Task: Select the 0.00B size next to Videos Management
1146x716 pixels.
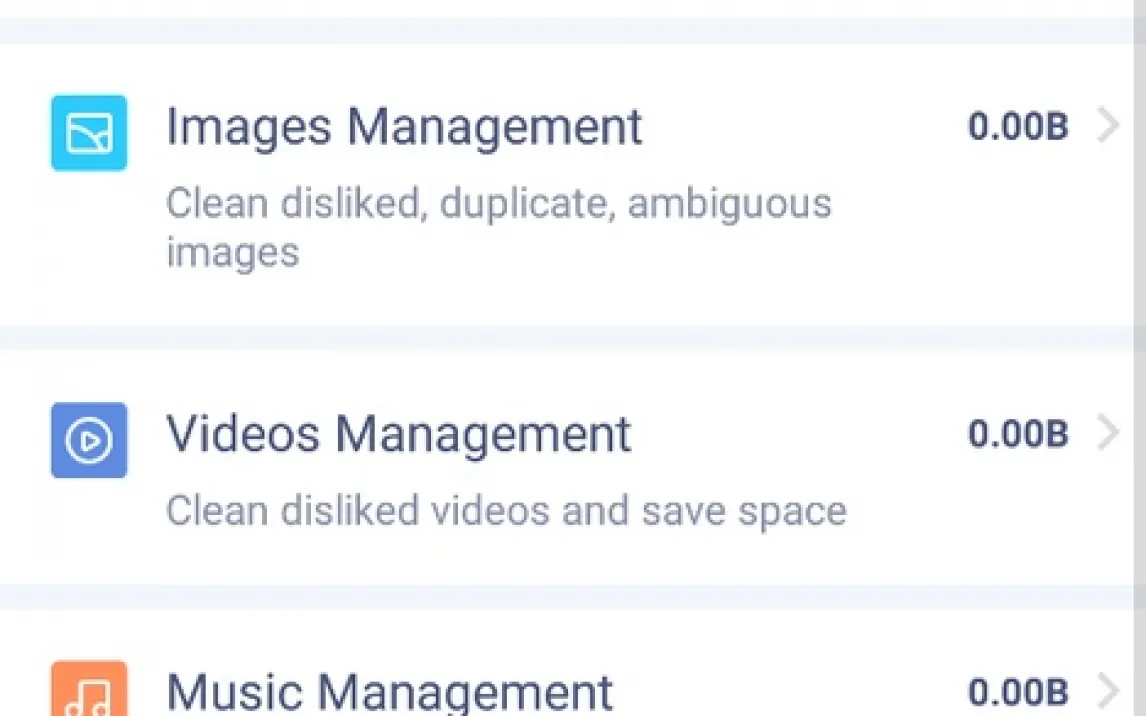Action: 1018,433
